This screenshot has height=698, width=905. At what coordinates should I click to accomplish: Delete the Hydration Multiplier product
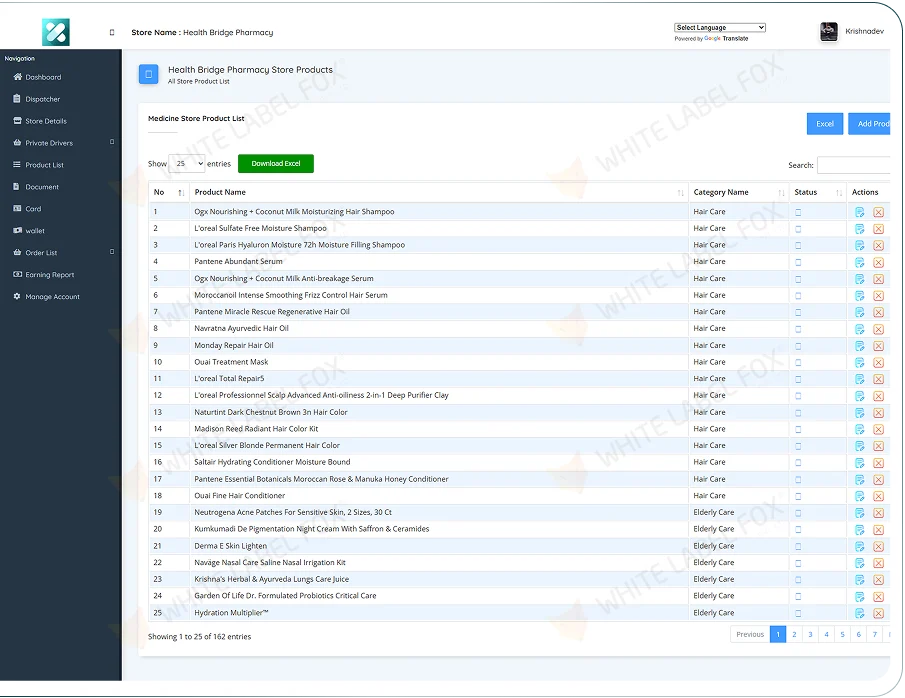tap(878, 614)
